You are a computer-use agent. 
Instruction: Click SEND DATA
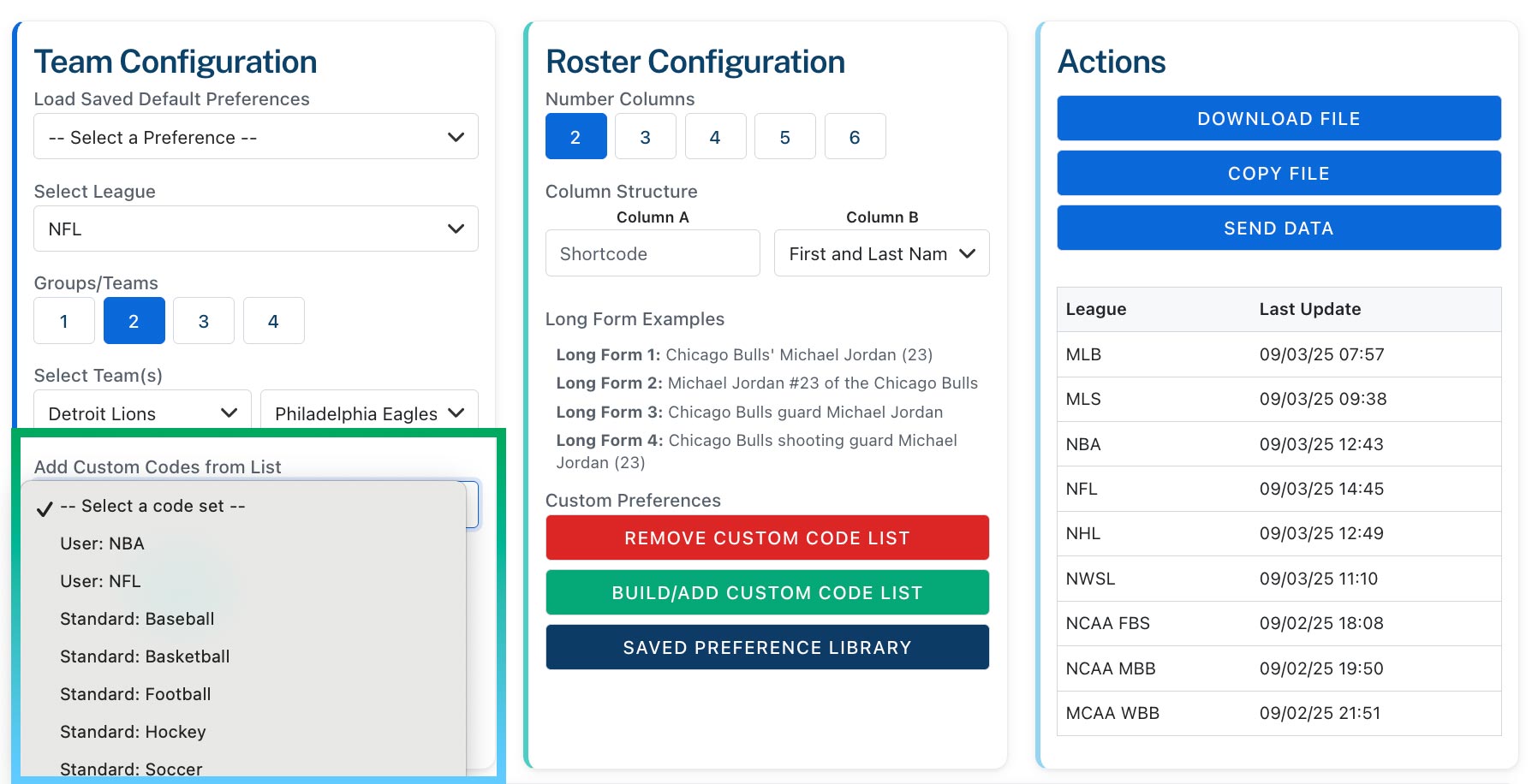pos(1278,228)
